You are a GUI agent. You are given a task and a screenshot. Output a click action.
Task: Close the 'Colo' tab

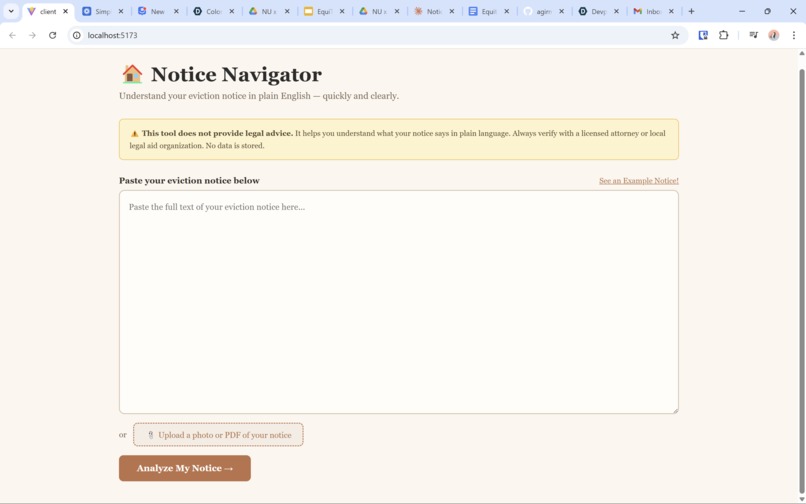(x=231, y=11)
